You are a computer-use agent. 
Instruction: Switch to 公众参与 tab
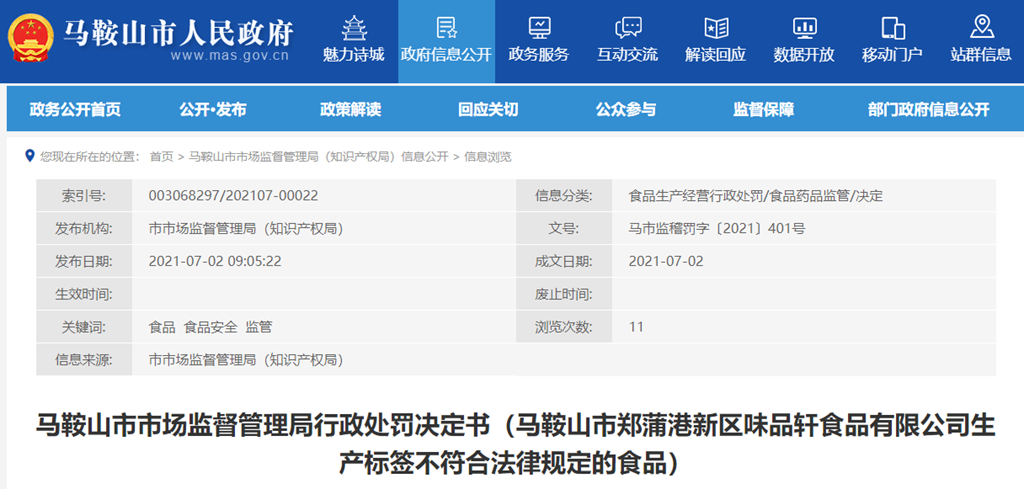pos(626,110)
